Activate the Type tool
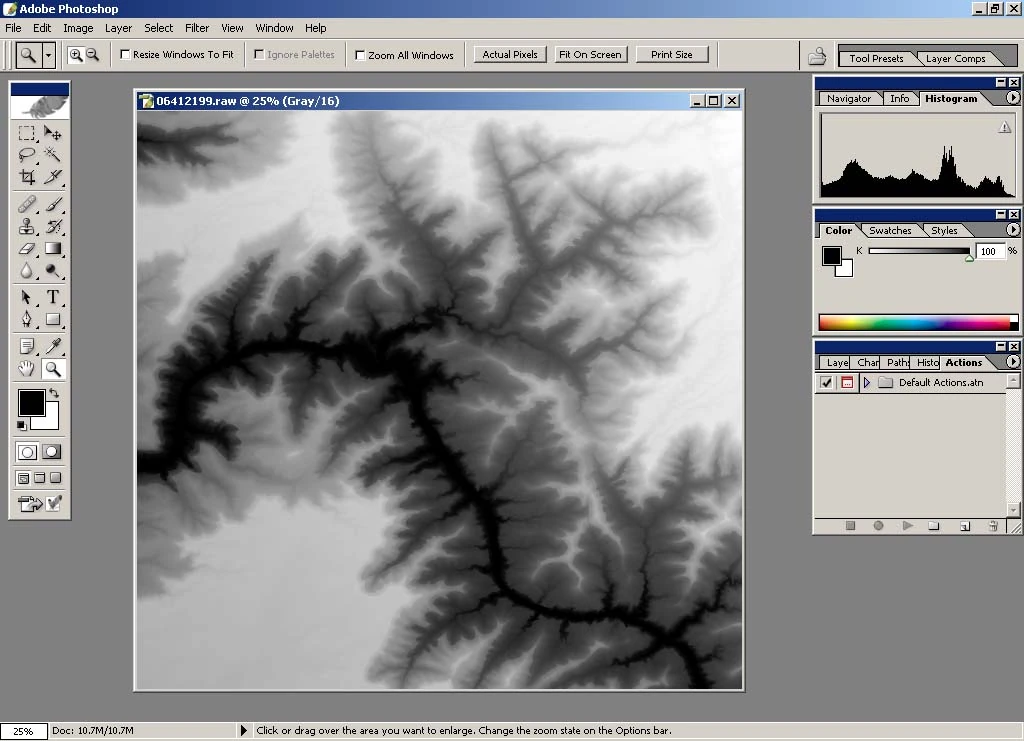This screenshot has width=1024, height=741. [53, 297]
